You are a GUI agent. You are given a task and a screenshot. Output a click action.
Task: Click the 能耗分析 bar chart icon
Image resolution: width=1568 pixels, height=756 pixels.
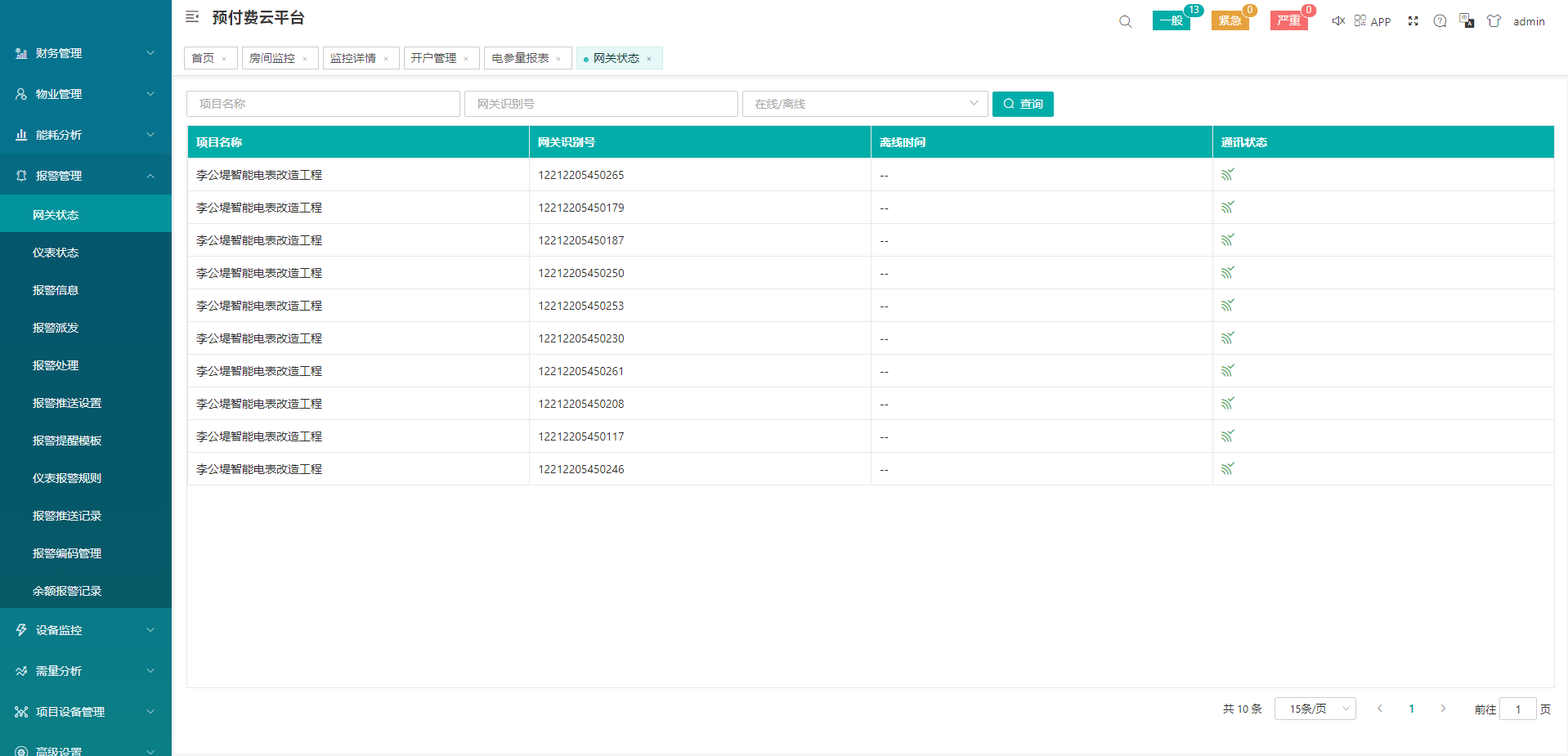tap(21, 135)
